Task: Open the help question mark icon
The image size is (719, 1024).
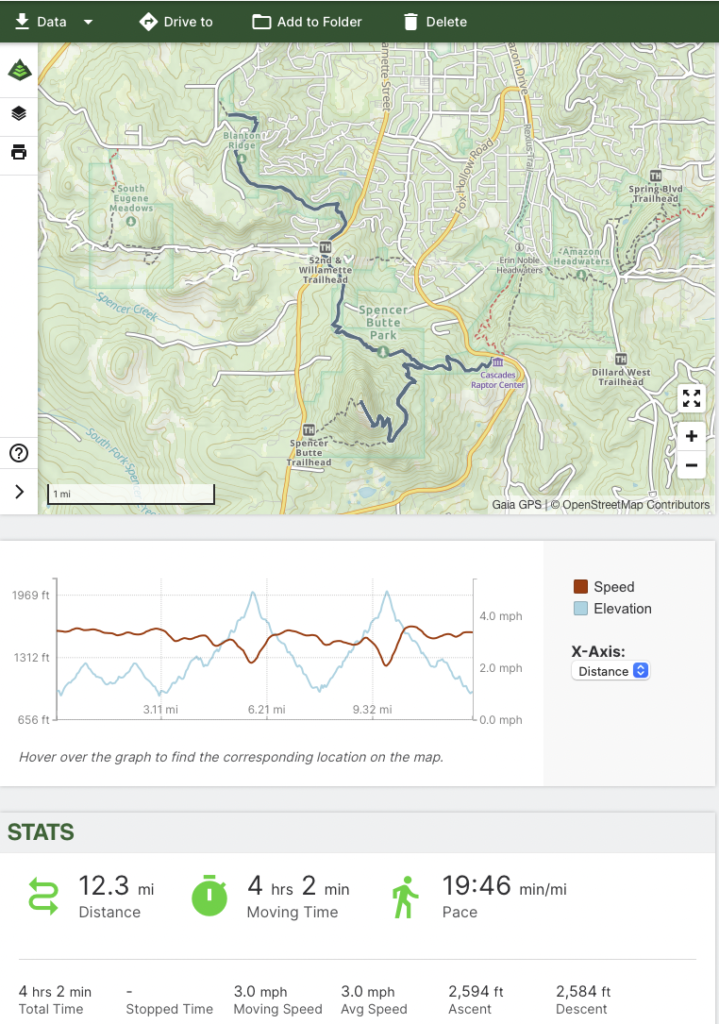Action: pyautogui.click(x=19, y=453)
